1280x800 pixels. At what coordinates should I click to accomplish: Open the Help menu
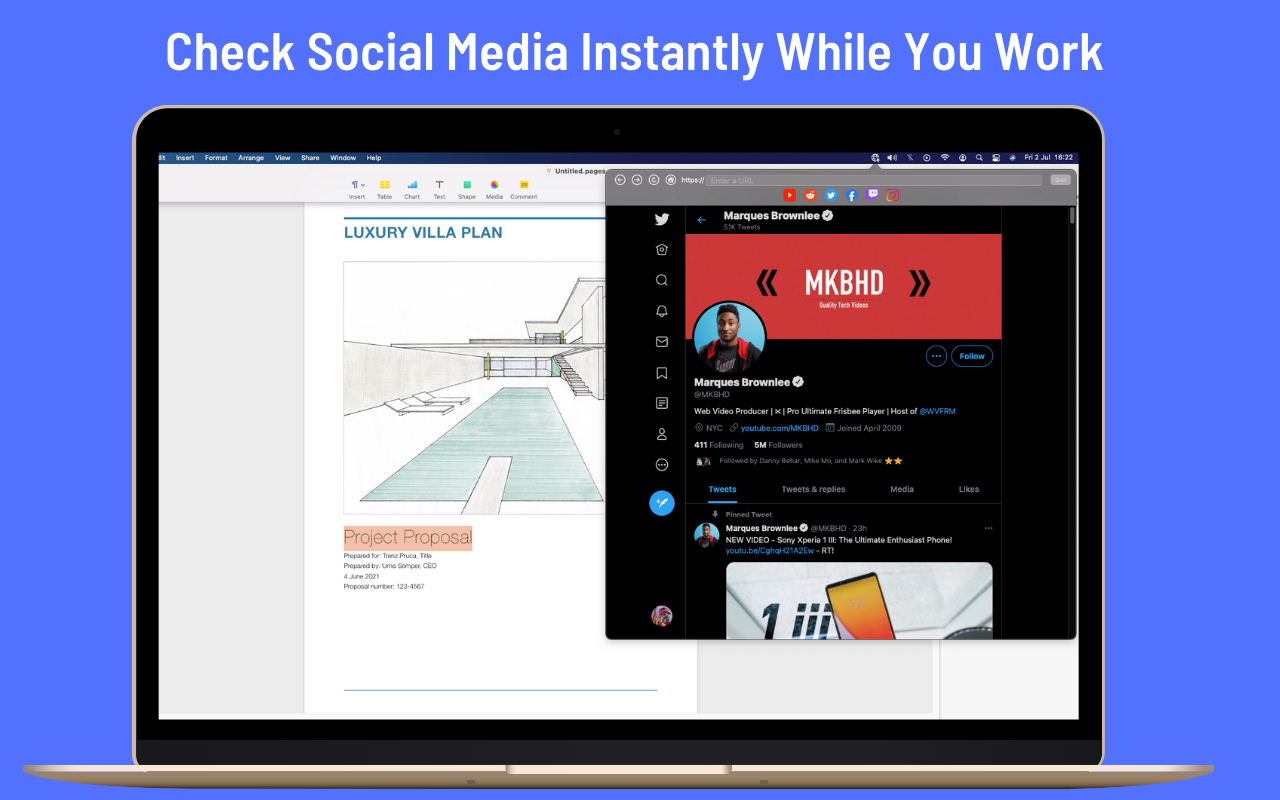pos(374,158)
